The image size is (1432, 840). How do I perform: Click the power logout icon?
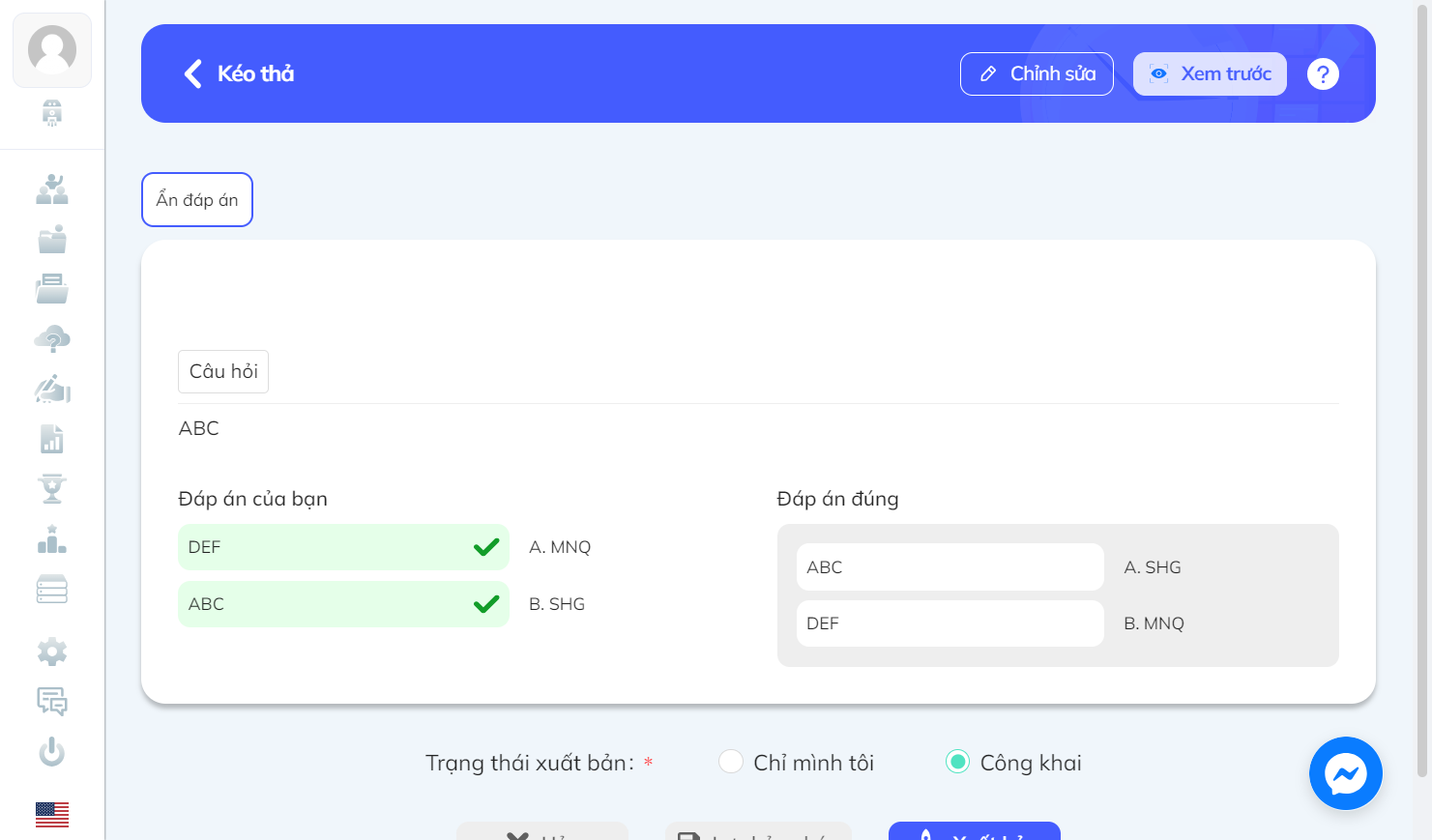pyautogui.click(x=52, y=752)
